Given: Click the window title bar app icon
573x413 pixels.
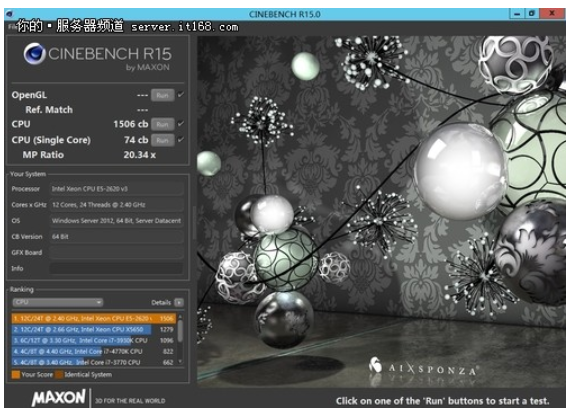Looking at the screenshot, I should pos(10,14).
